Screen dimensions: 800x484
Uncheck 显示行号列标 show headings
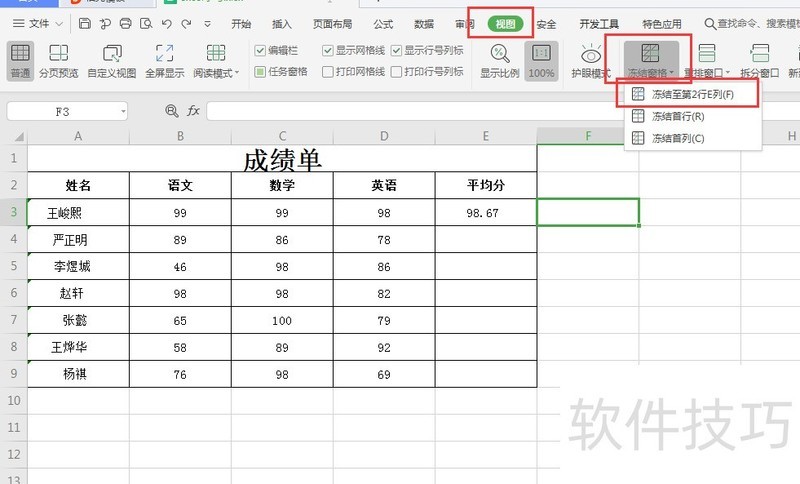point(396,50)
